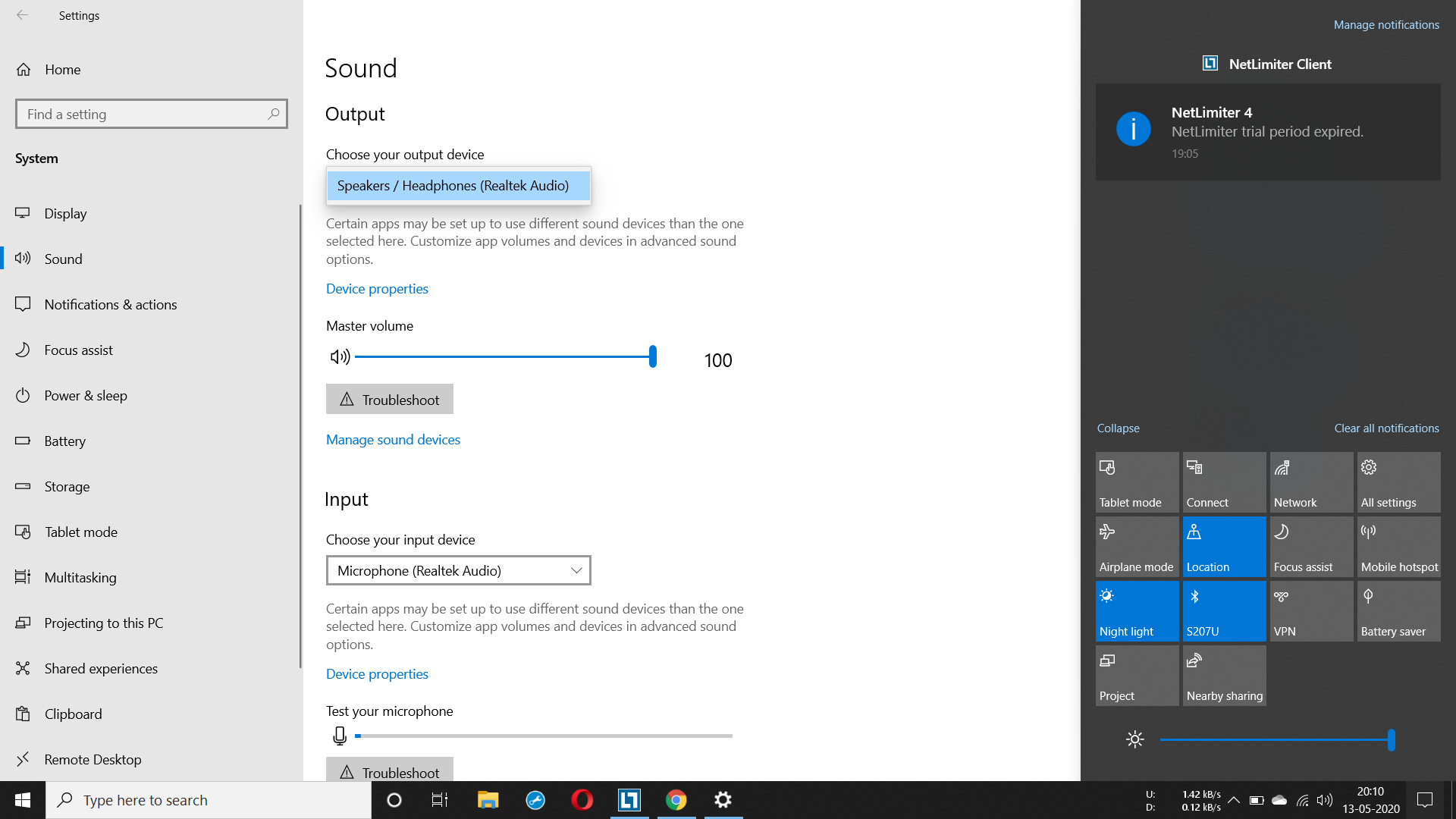Image resolution: width=1456 pixels, height=819 pixels.
Task: Click the brightness slider in action center
Action: click(1276, 739)
